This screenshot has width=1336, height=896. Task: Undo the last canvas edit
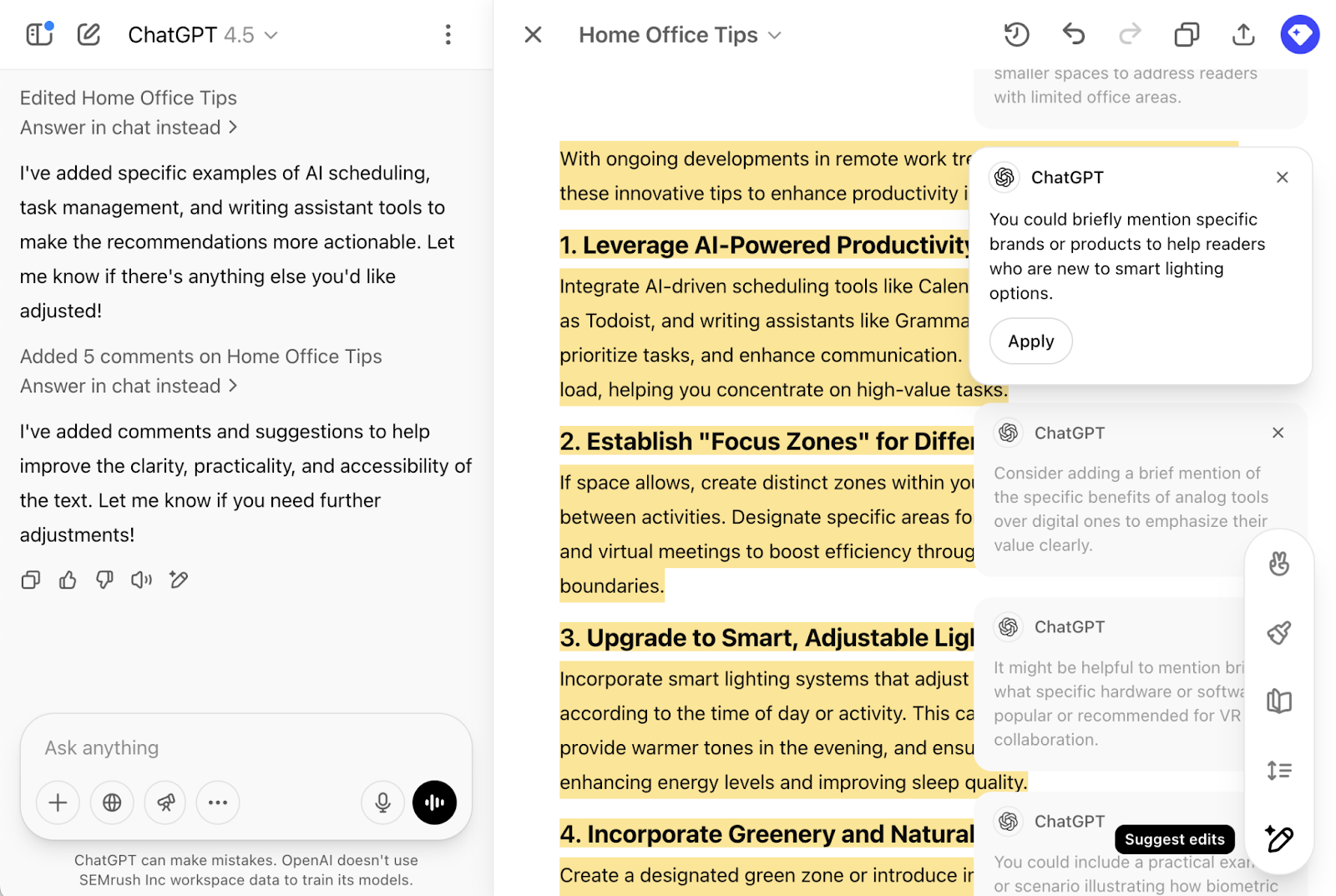[1074, 34]
